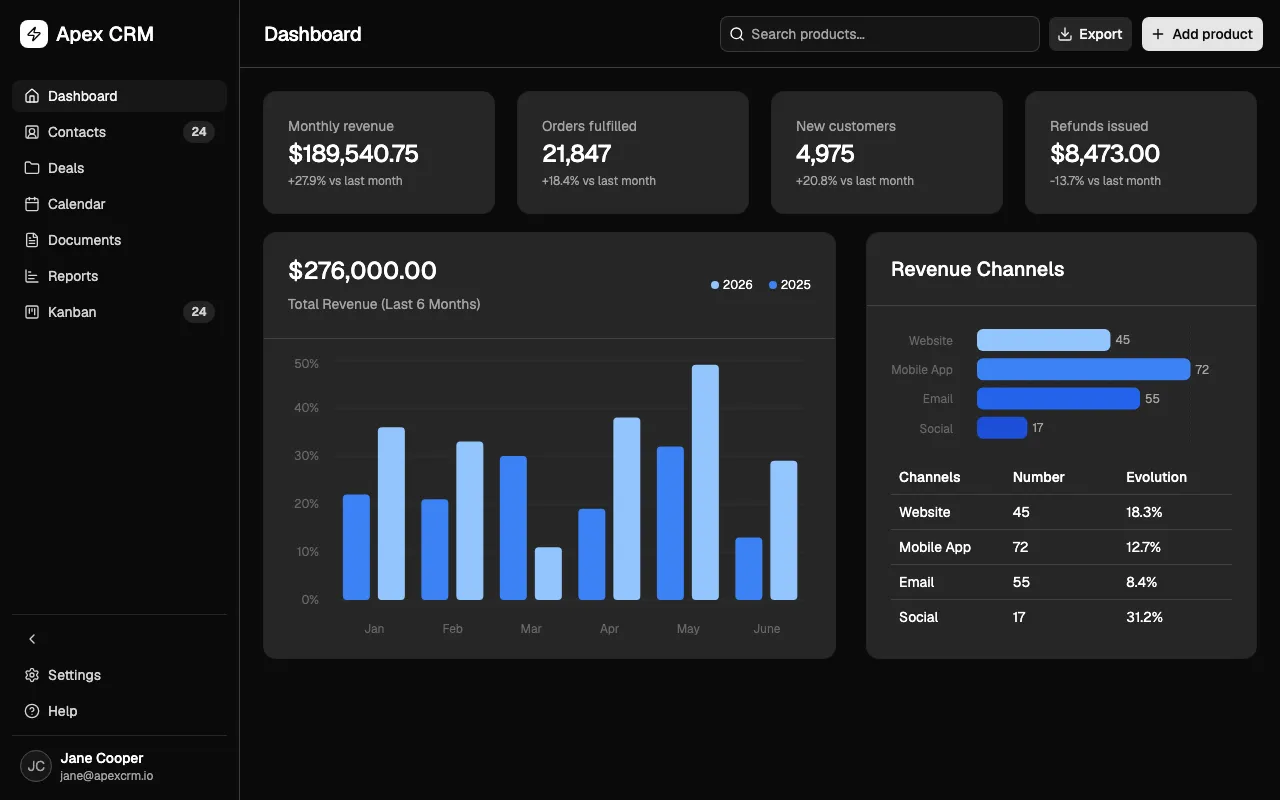Viewport: 1280px width, 800px height.
Task: Click the Social evolution value 31.2%
Action: point(1144,617)
